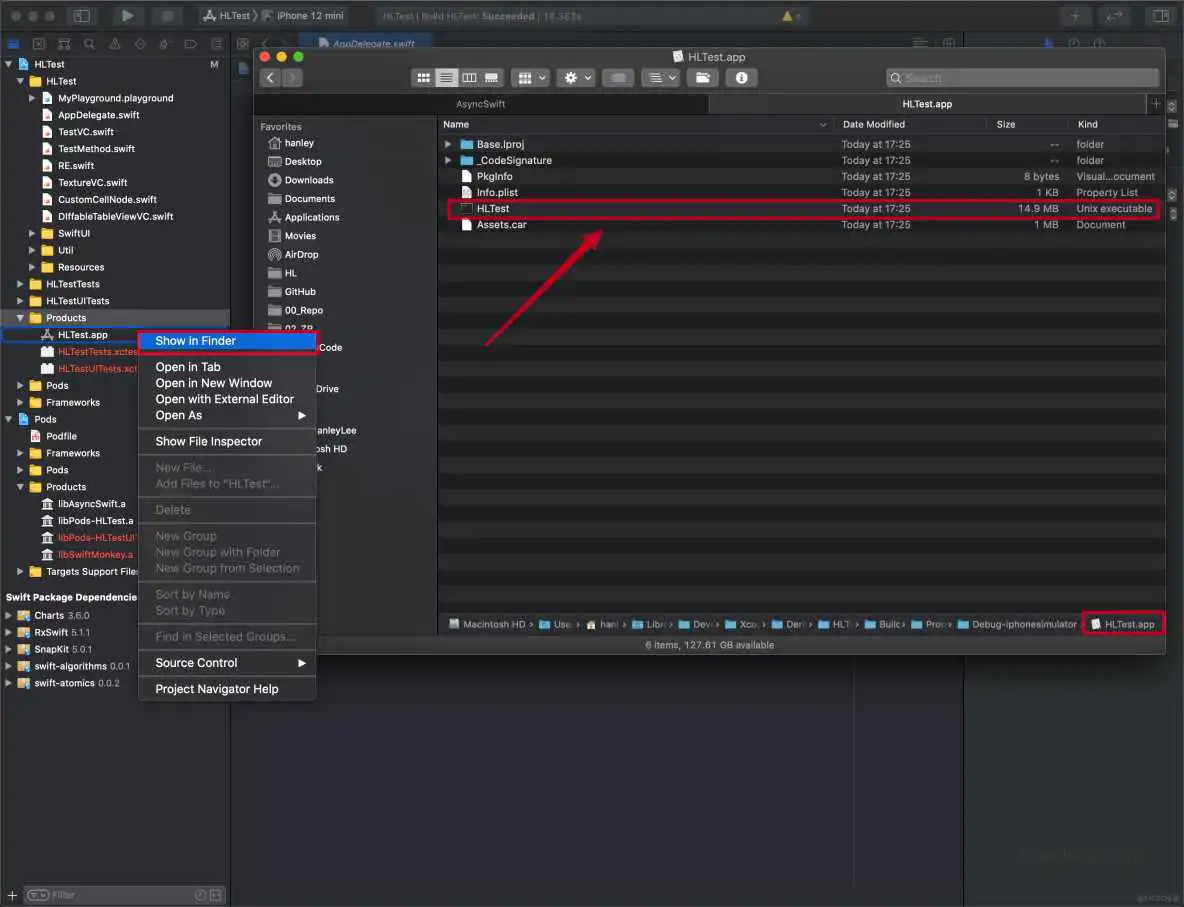Open Xcode library with plus button
This screenshot has height=907, width=1184.
1075,15
